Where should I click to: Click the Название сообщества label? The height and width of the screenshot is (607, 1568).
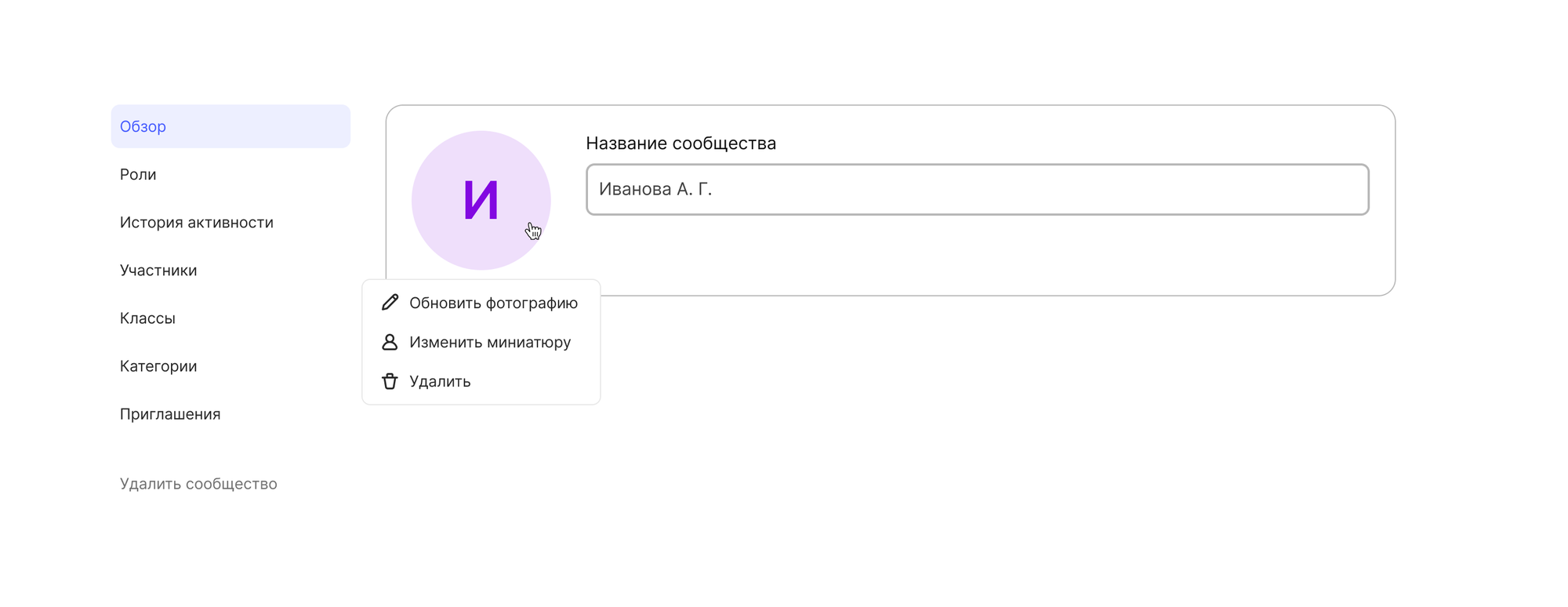681,144
